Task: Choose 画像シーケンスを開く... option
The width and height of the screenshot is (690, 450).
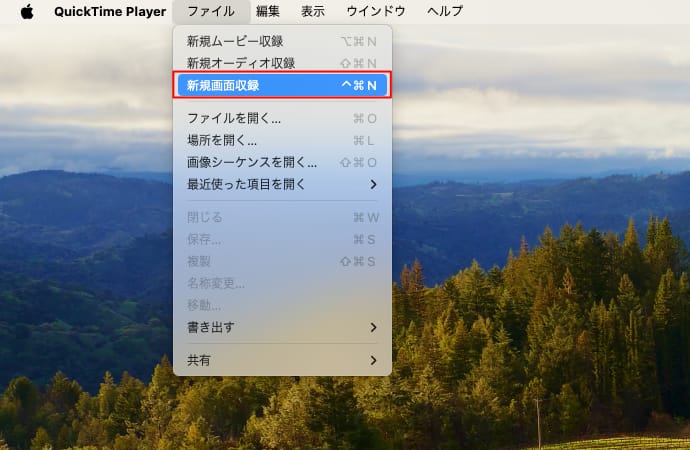Action: click(252, 162)
